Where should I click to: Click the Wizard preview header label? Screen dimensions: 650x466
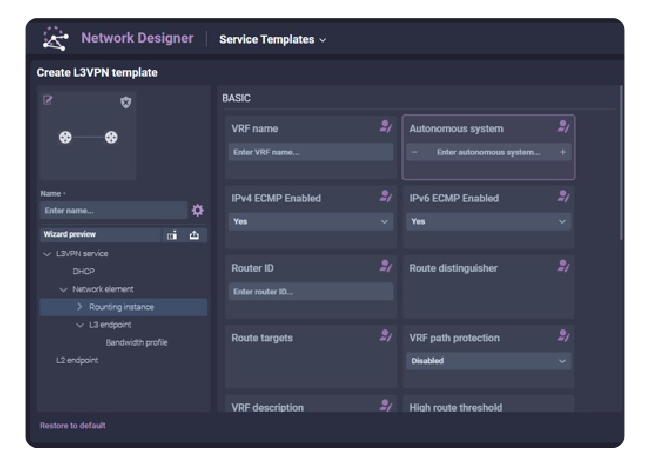pyautogui.click(x=70, y=235)
